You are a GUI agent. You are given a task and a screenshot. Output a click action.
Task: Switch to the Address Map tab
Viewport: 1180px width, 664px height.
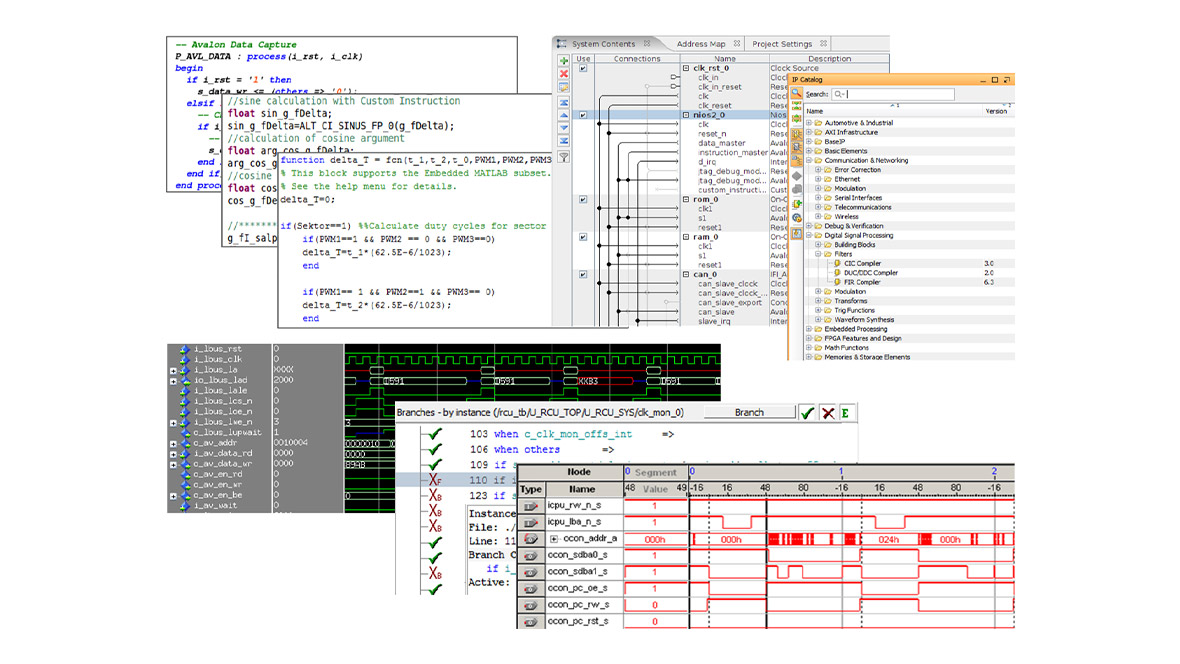[700, 44]
